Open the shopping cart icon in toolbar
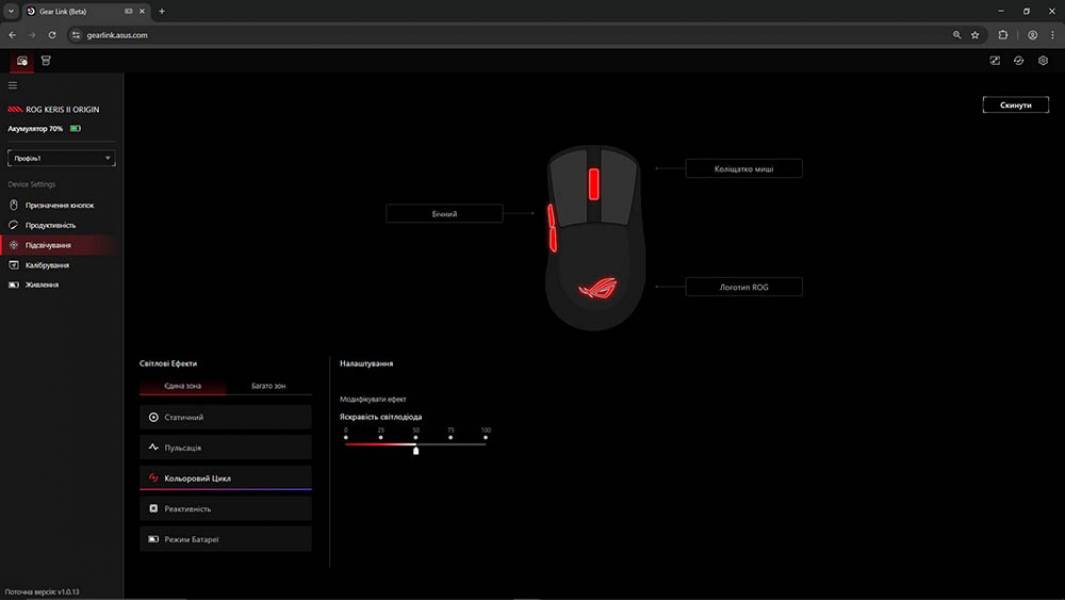This screenshot has width=1065, height=600. coord(44,60)
